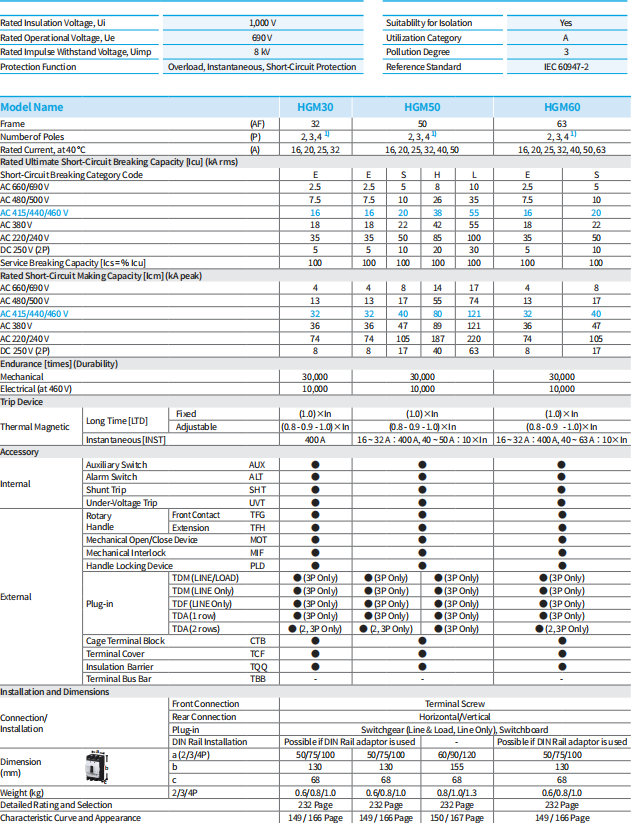
Task: Select the HGM50 column header
Action: click(x=423, y=106)
